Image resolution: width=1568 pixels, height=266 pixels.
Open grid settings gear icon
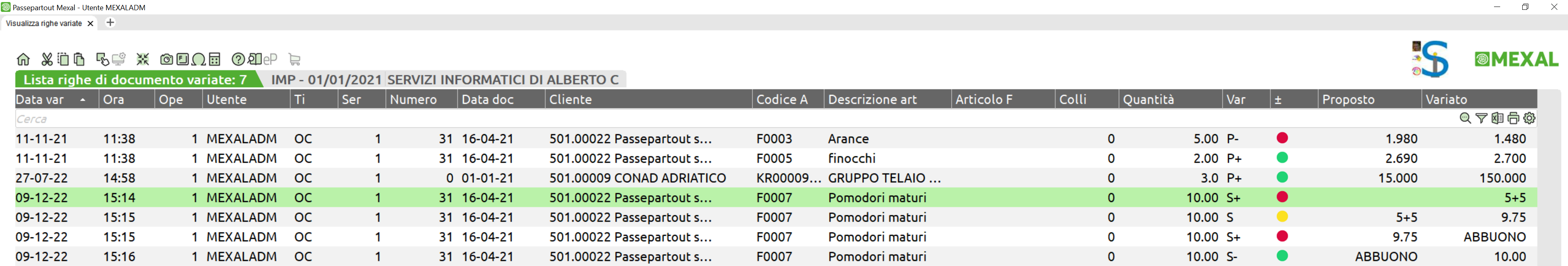(1529, 118)
